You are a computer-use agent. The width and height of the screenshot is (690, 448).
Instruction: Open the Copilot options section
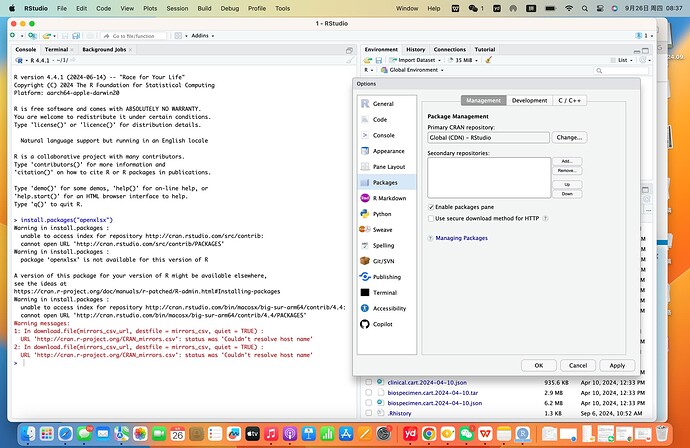pyautogui.click(x=382, y=324)
